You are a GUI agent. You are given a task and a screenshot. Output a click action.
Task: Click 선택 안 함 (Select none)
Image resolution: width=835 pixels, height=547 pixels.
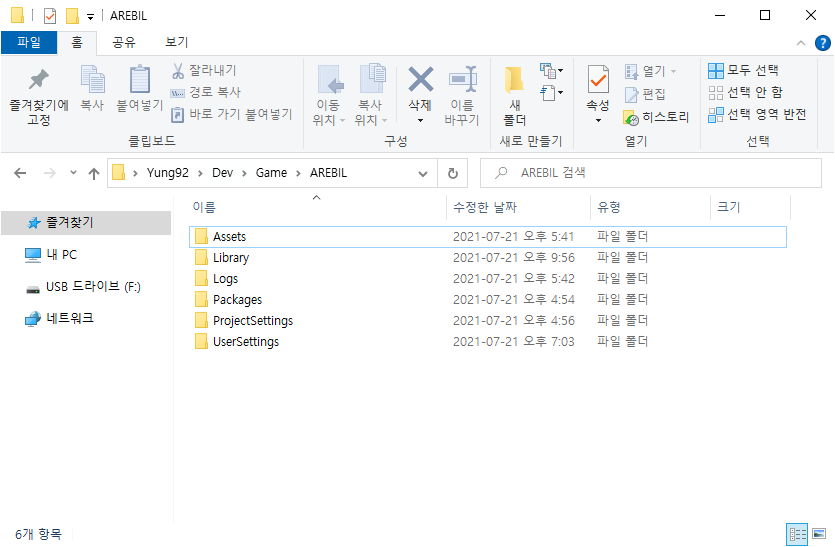point(746,92)
